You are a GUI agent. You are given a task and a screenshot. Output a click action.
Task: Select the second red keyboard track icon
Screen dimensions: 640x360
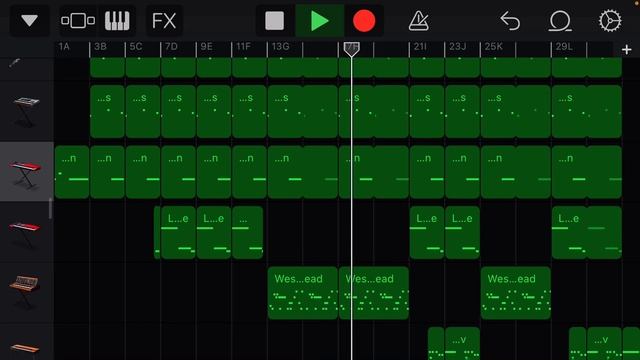(26, 233)
